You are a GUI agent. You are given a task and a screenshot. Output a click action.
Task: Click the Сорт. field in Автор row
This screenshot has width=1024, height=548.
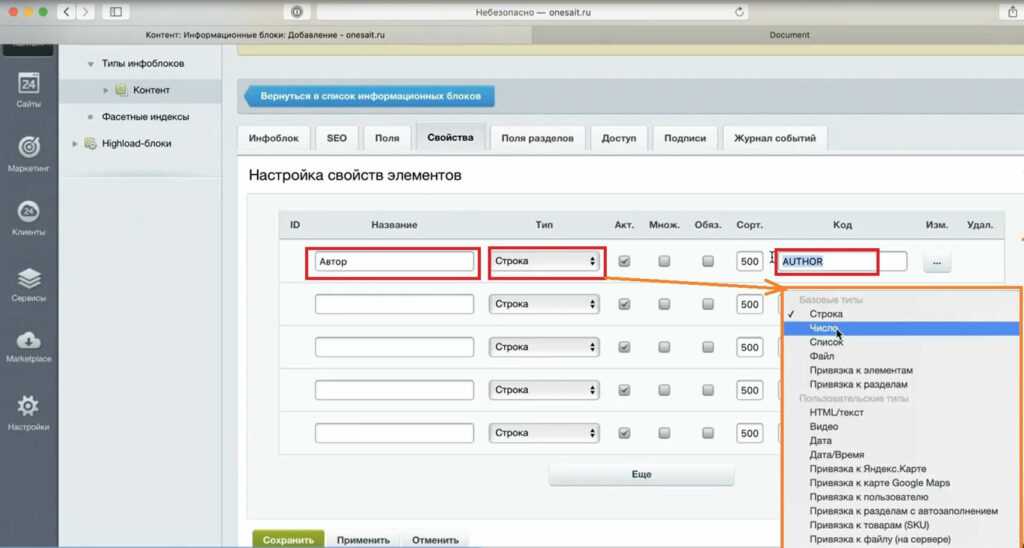pyautogui.click(x=749, y=261)
